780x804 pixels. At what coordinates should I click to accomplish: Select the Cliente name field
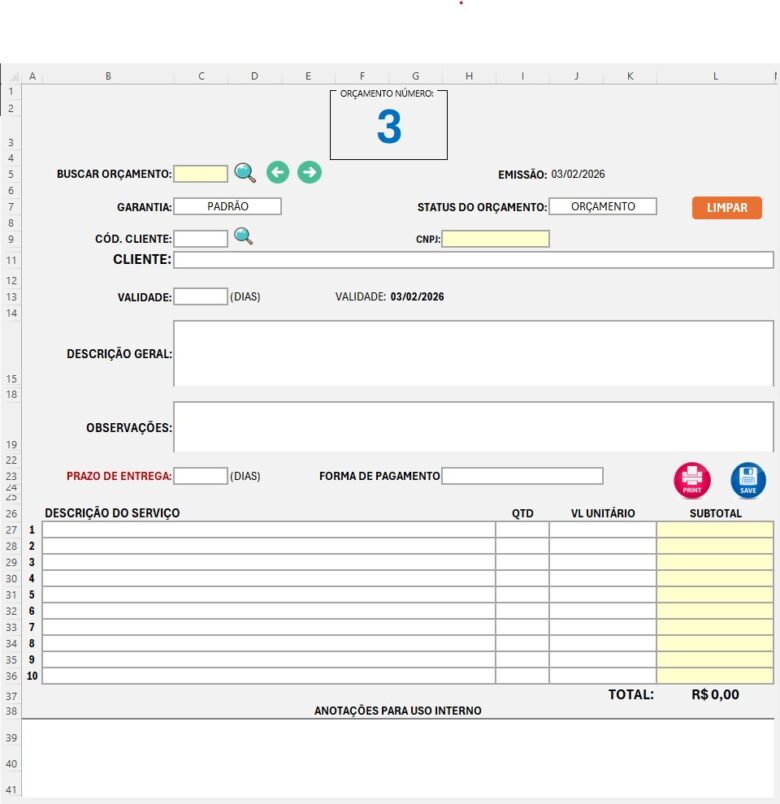click(473, 260)
